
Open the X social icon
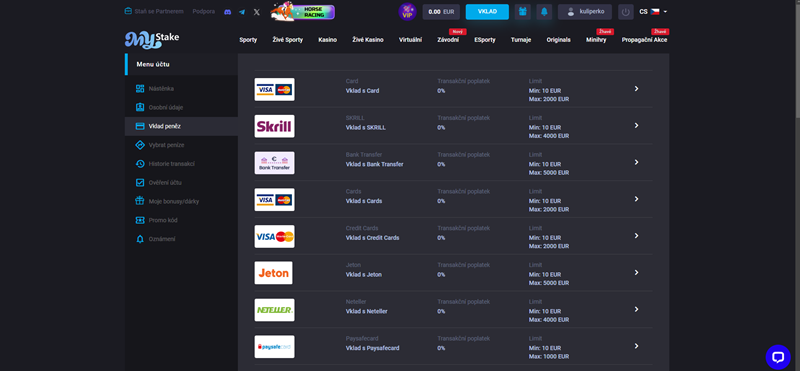coord(257,12)
